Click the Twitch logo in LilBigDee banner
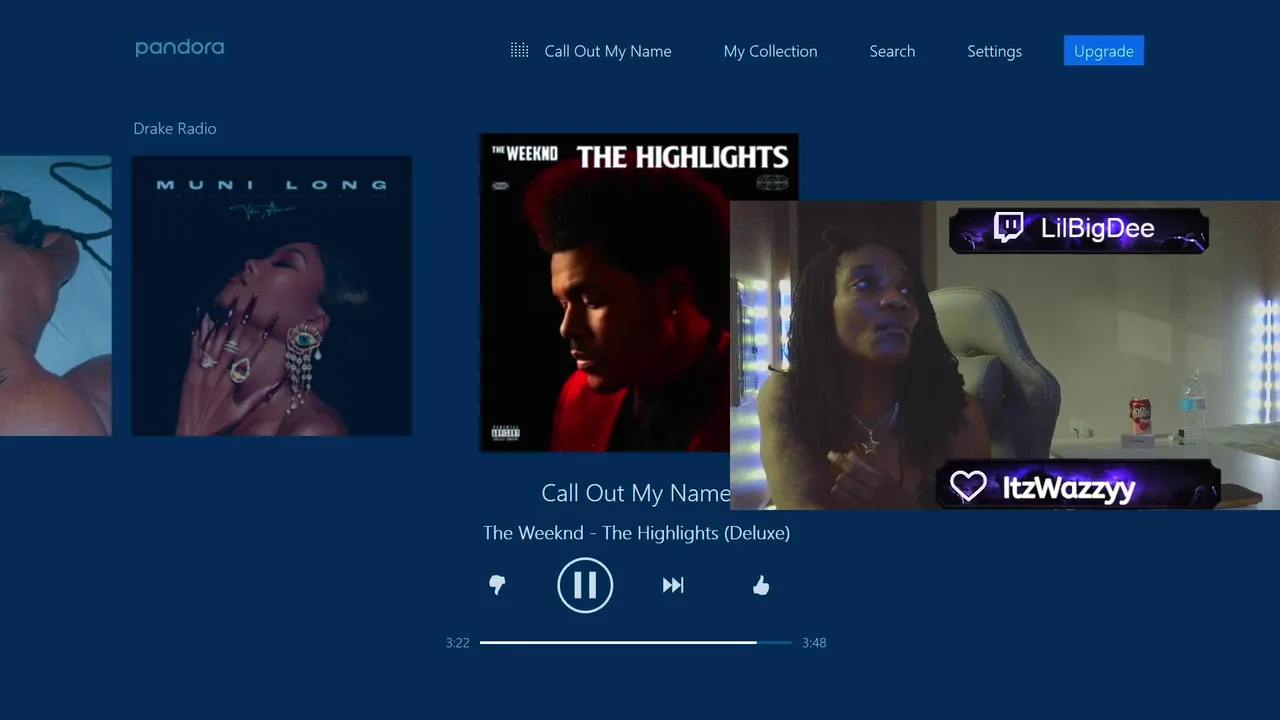 pyautogui.click(x=1009, y=228)
